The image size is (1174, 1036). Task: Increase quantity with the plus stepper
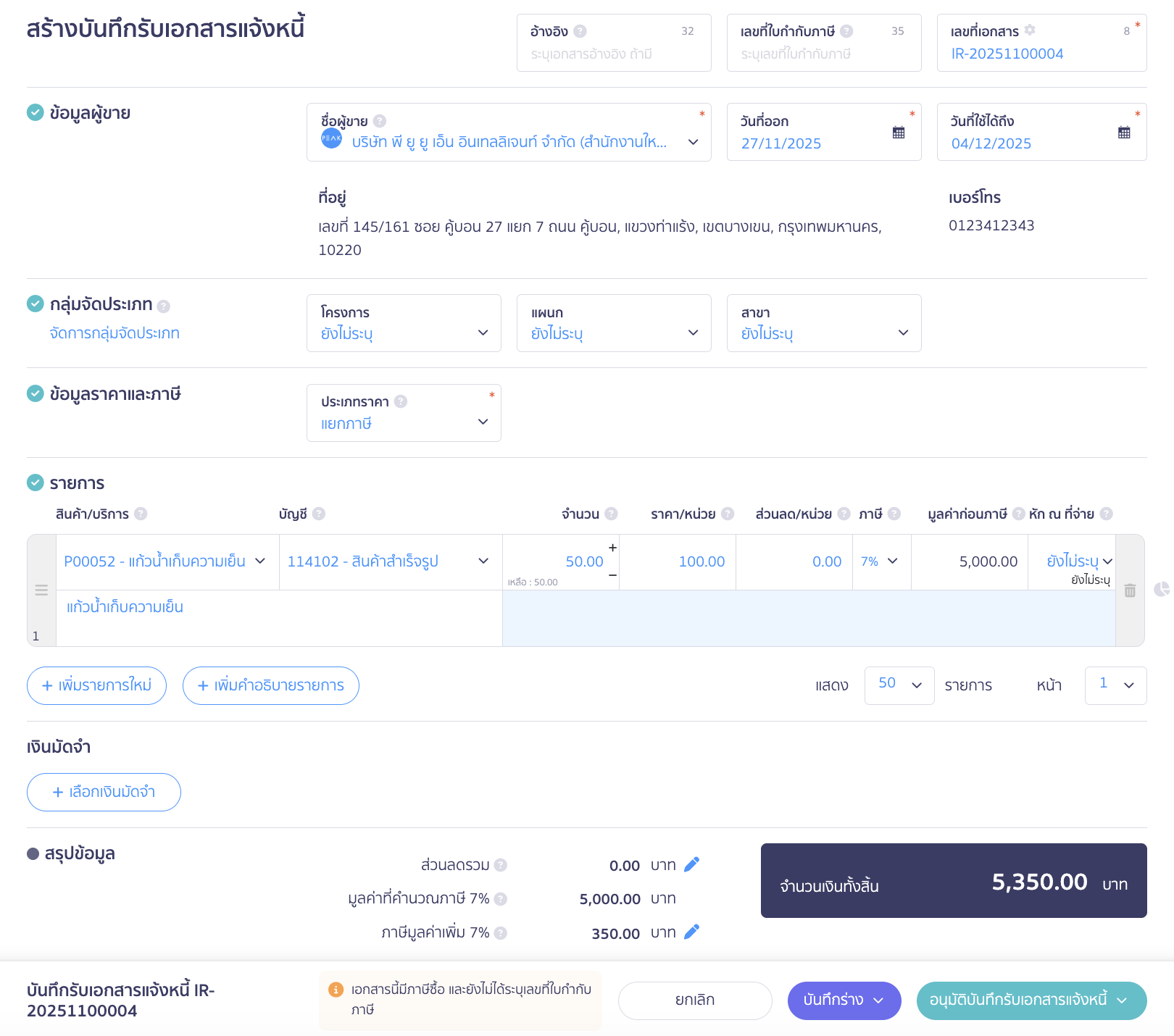point(612,548)
